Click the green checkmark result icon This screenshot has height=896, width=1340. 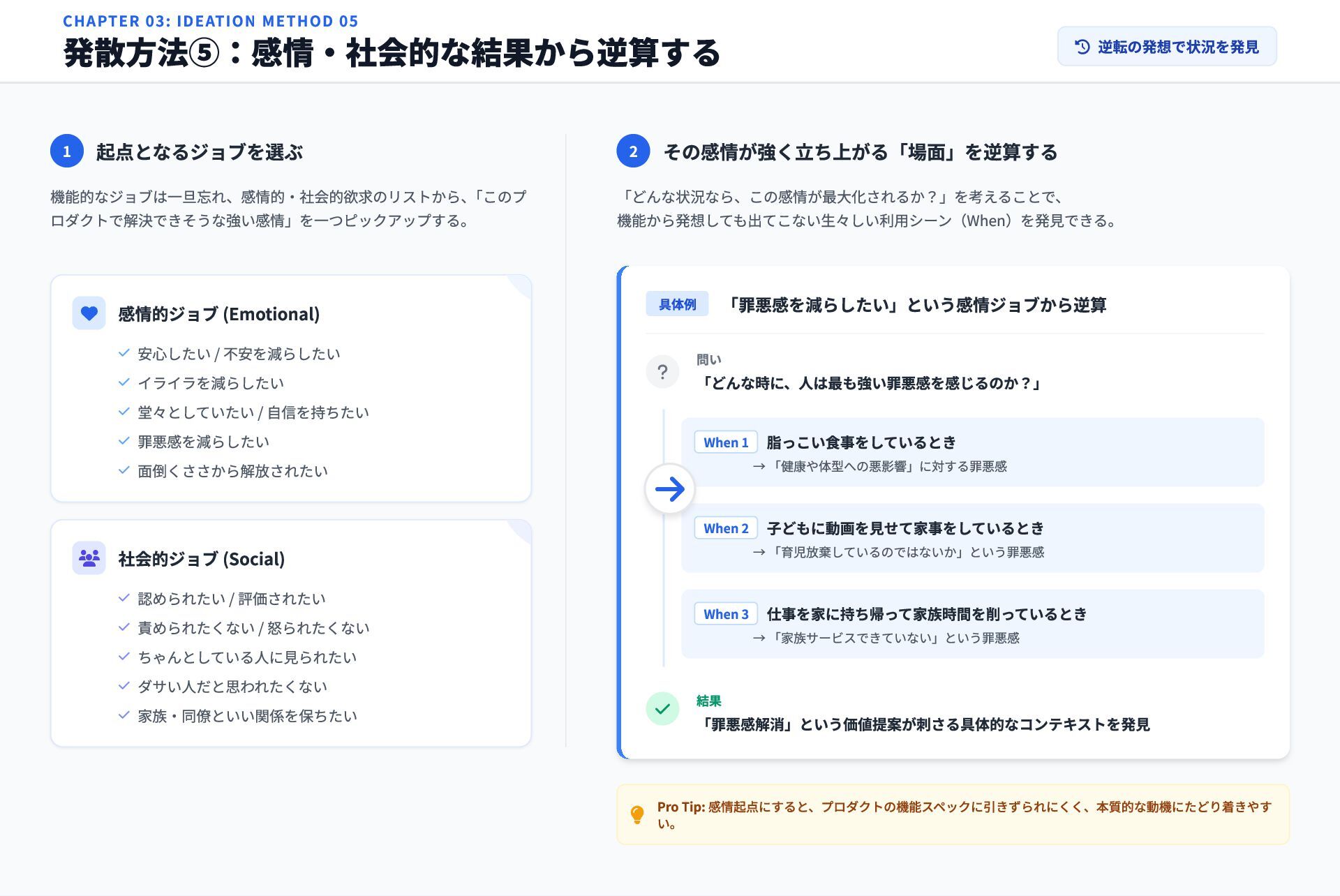(662, 709)
